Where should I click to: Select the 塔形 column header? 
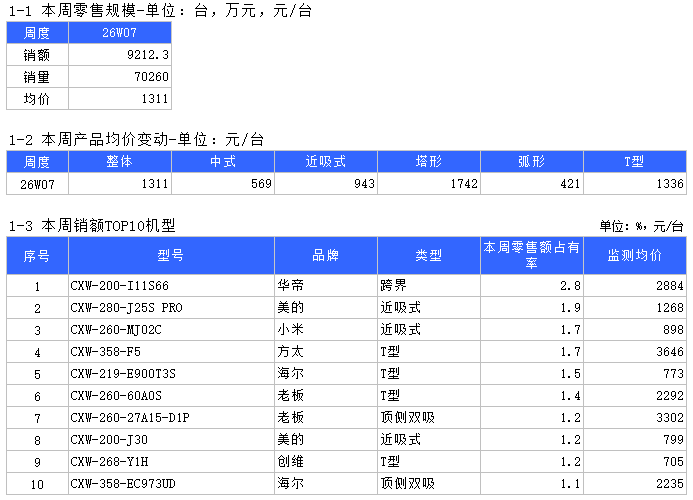(x=428, y=162)
